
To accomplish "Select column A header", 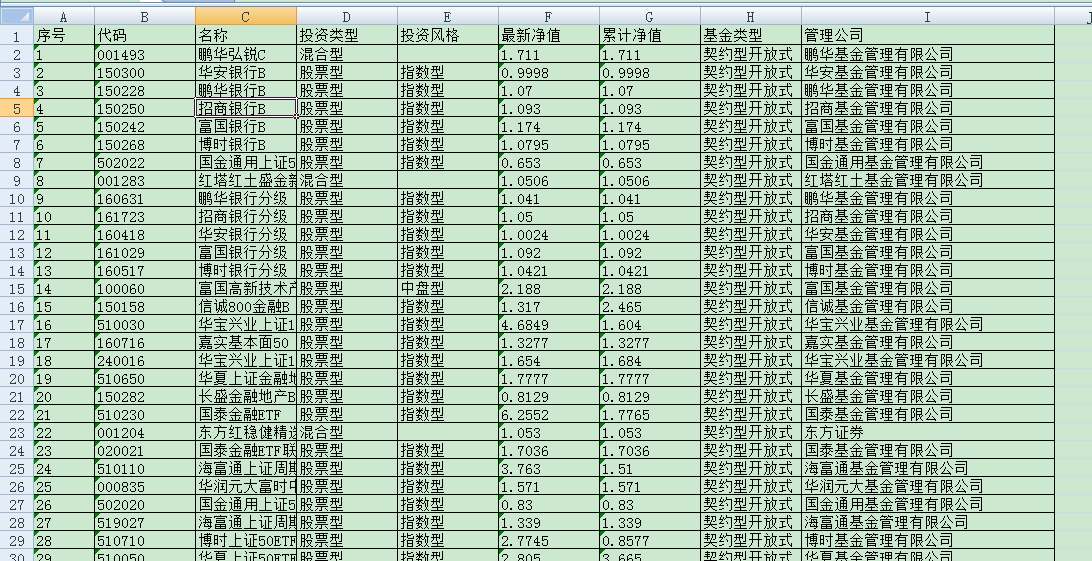I will click(x=63, y=16).
